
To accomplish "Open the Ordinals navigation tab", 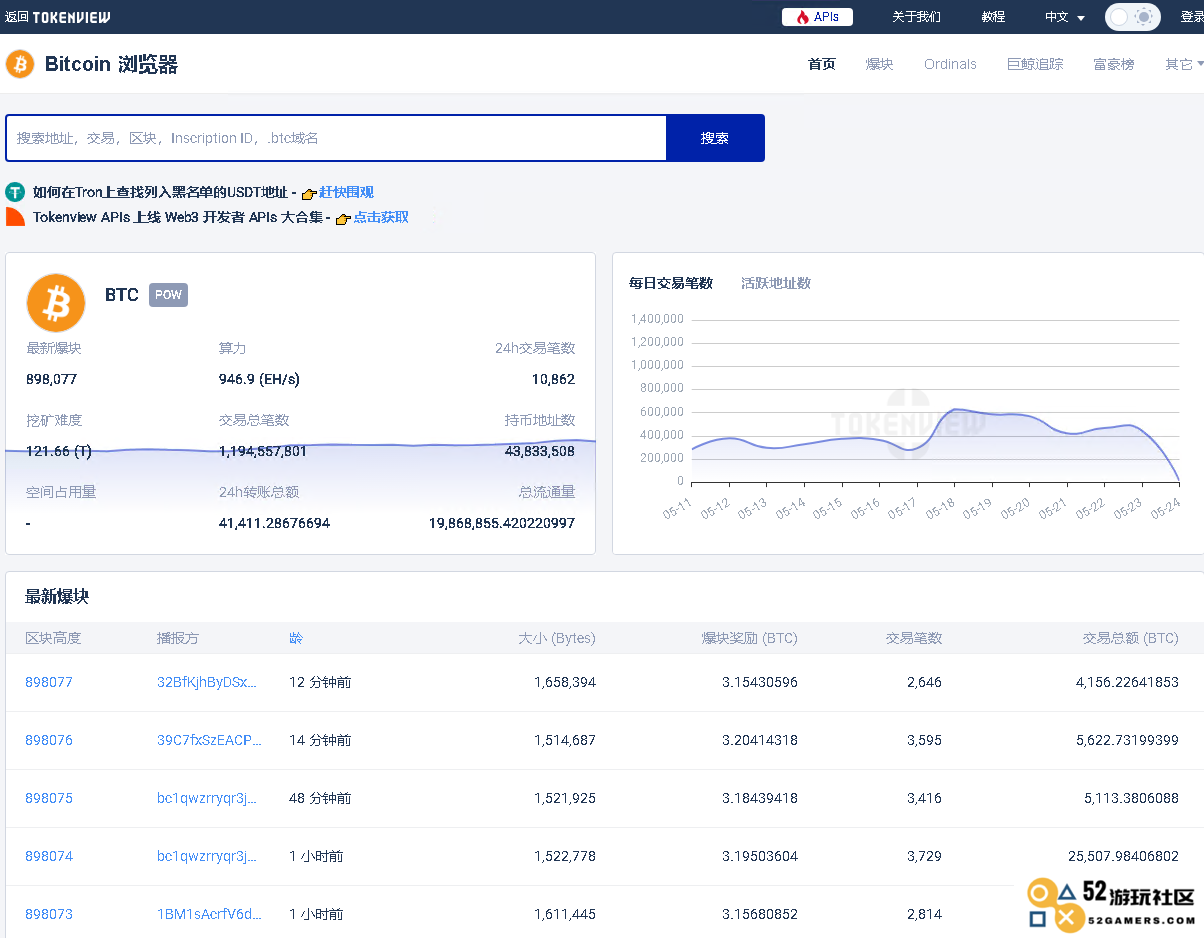I will (x=950, y=64).
